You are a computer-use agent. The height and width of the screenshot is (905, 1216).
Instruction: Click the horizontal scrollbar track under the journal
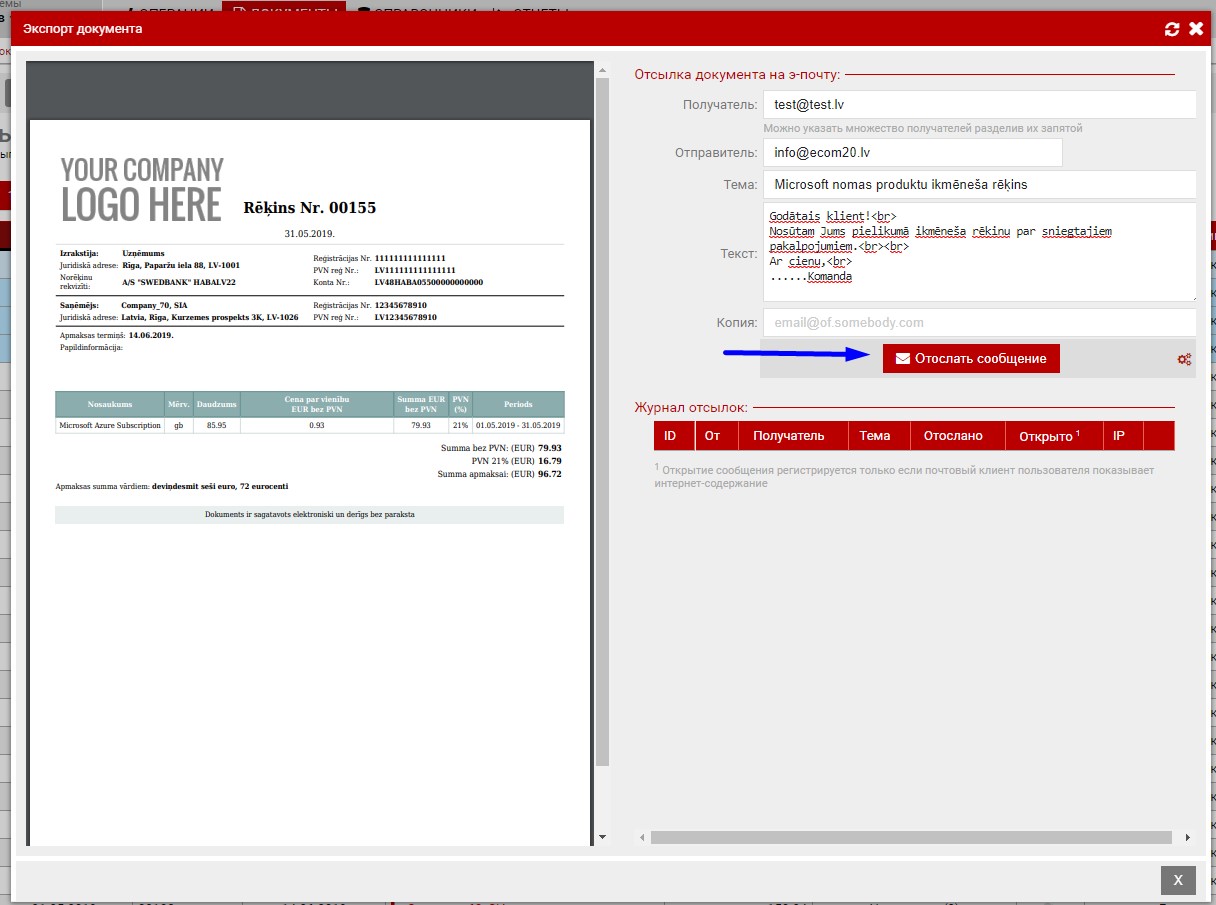pyautogui.click(x=910, y=837)
